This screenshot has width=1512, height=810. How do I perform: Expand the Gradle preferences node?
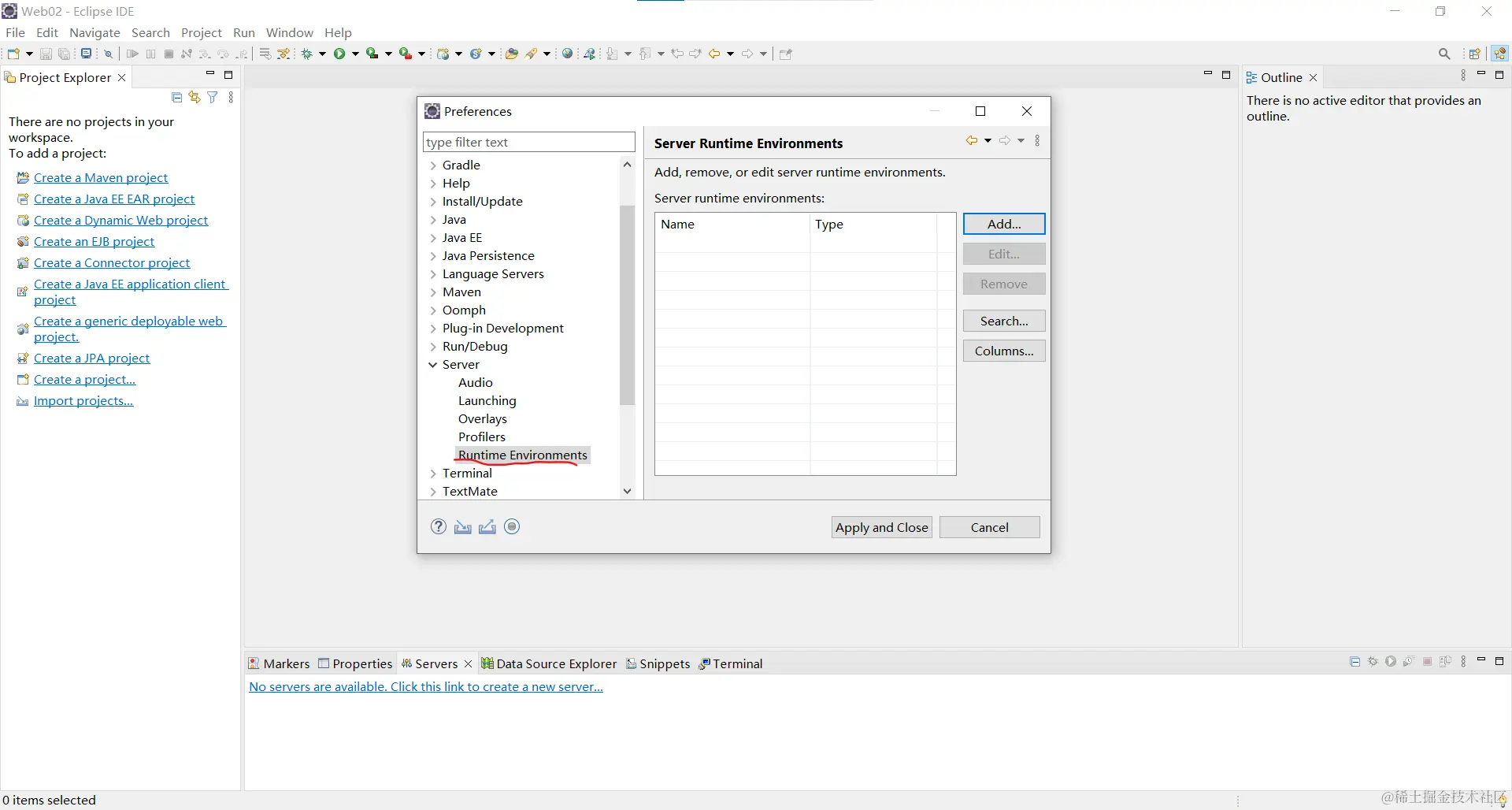tap(433, 165)
